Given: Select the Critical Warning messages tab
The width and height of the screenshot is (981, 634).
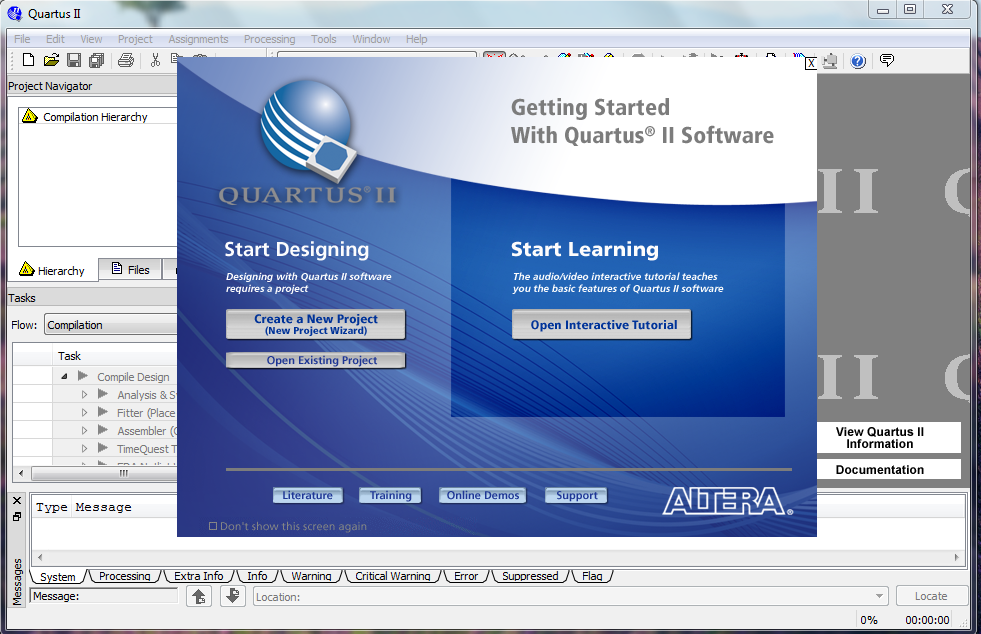Looking at the screenshot, I should 392,576.
